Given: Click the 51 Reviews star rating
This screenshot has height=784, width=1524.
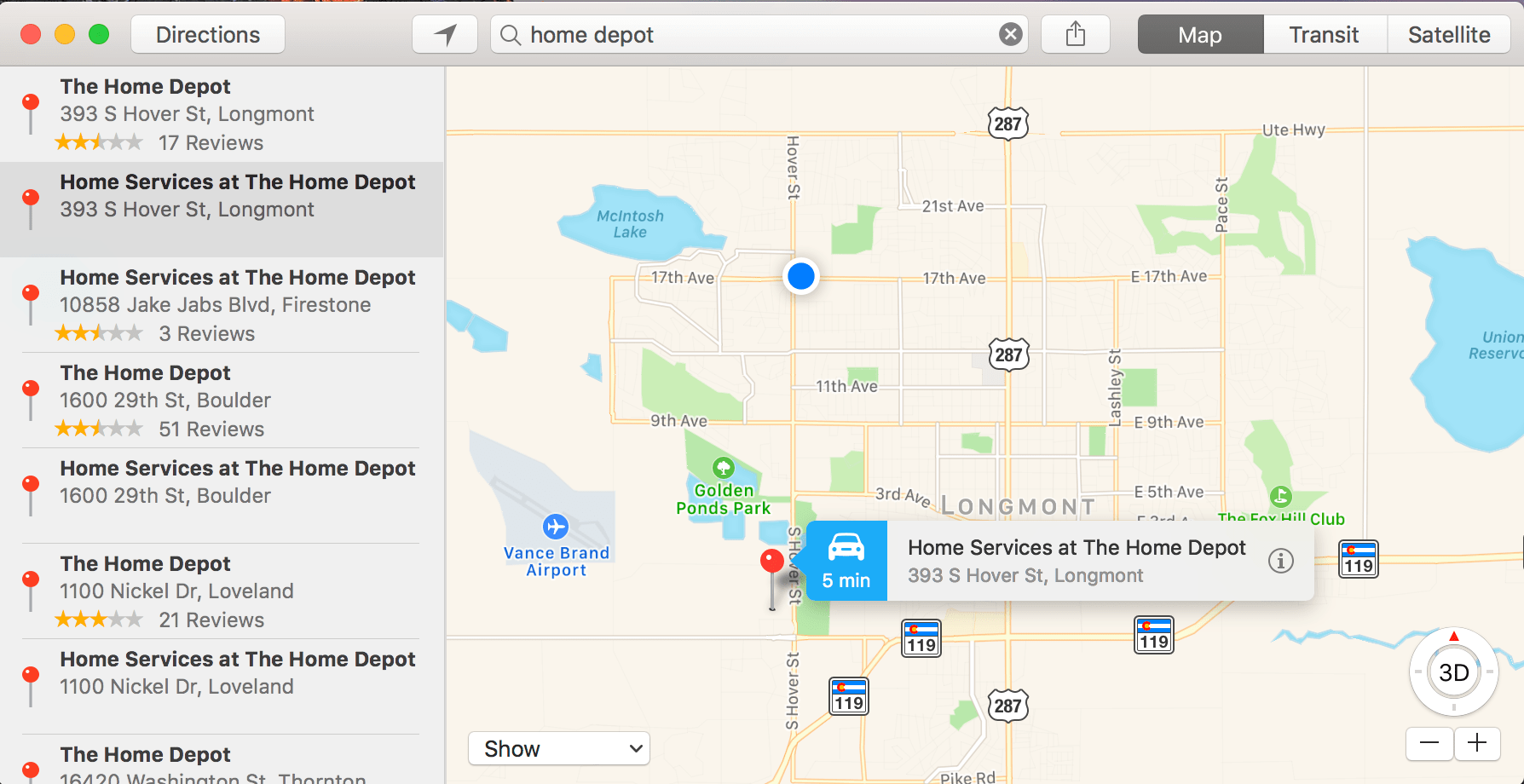Looking at the screenshot, I should tap(99, 429).
